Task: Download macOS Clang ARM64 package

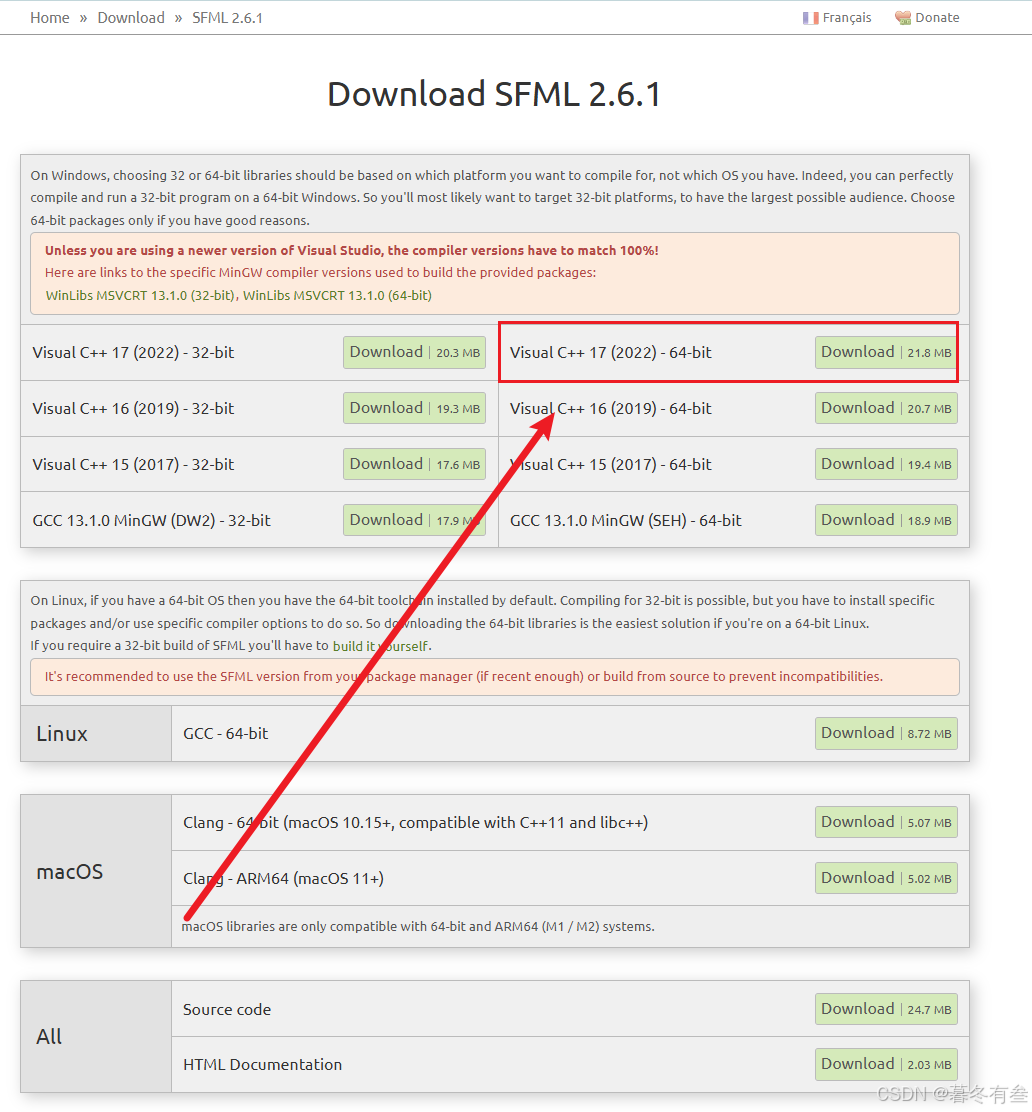Action: [x=886, y=878]
